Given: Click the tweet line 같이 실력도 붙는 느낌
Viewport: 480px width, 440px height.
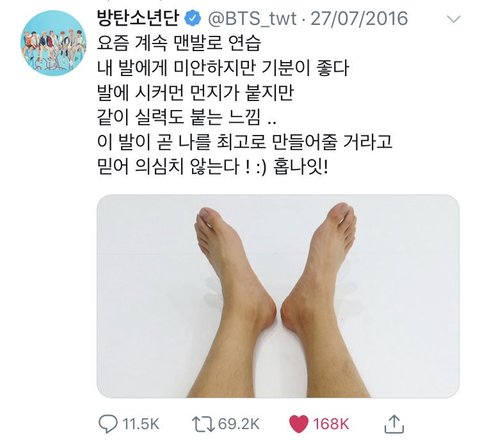Looking at the screenshot, I should coord(187,117).
